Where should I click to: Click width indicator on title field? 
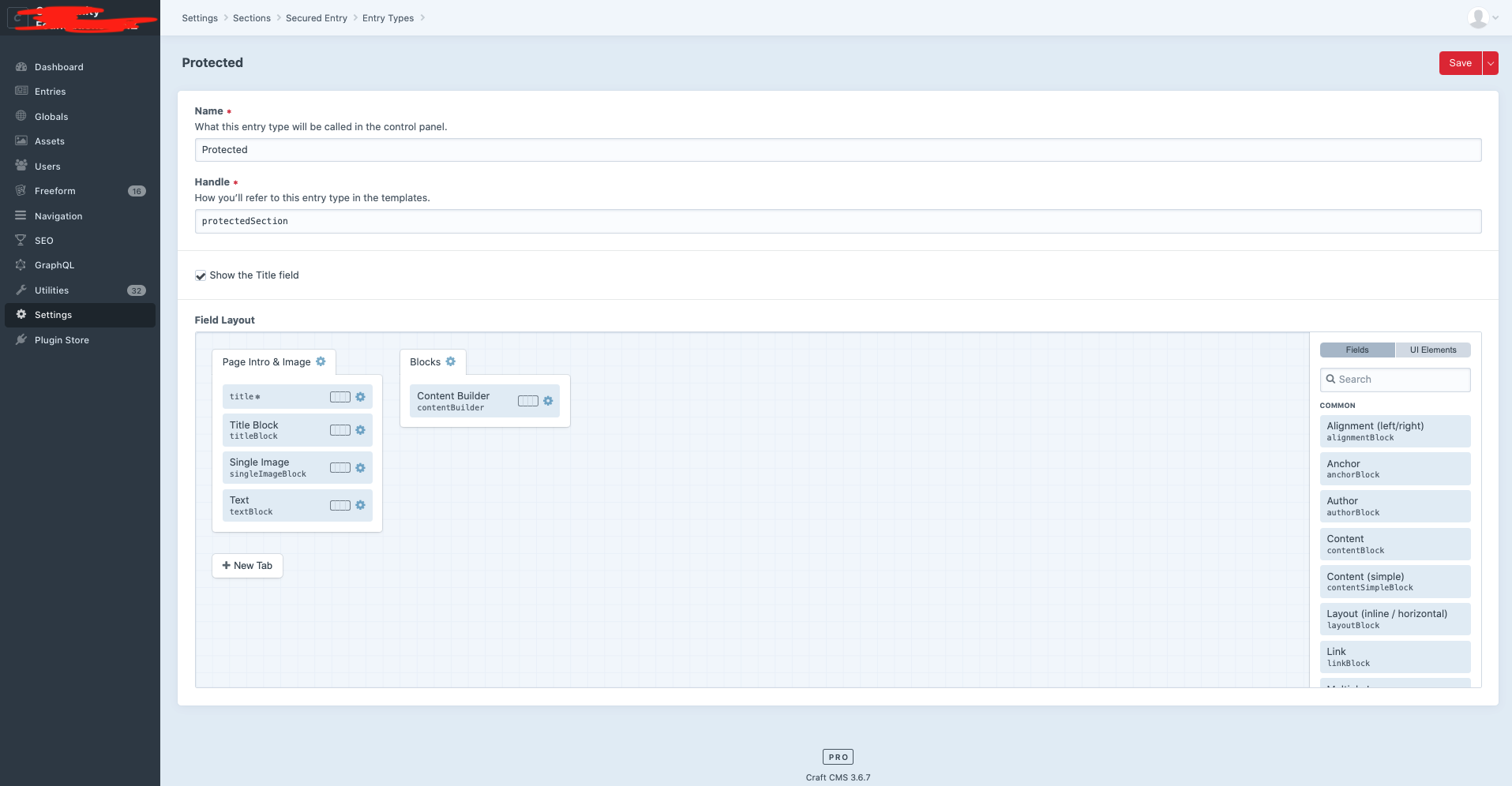click(340, 397)
